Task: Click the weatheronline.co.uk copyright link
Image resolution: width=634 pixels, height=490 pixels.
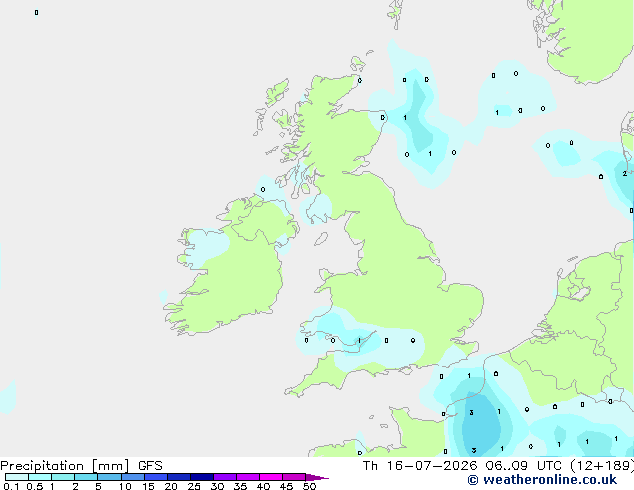Action: click(x=542, y=480)
